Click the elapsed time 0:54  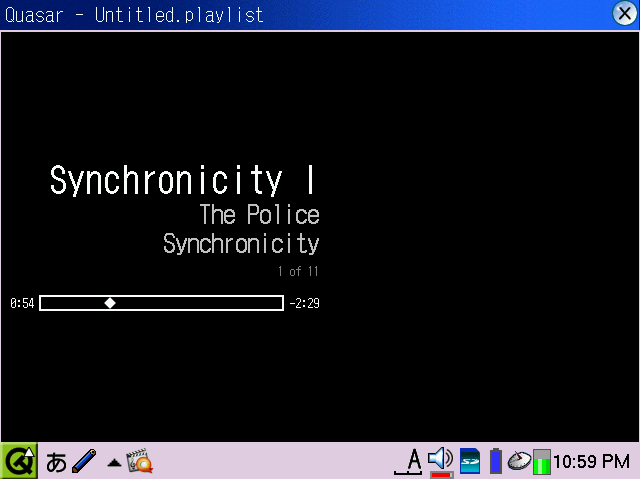pos(22,303)
